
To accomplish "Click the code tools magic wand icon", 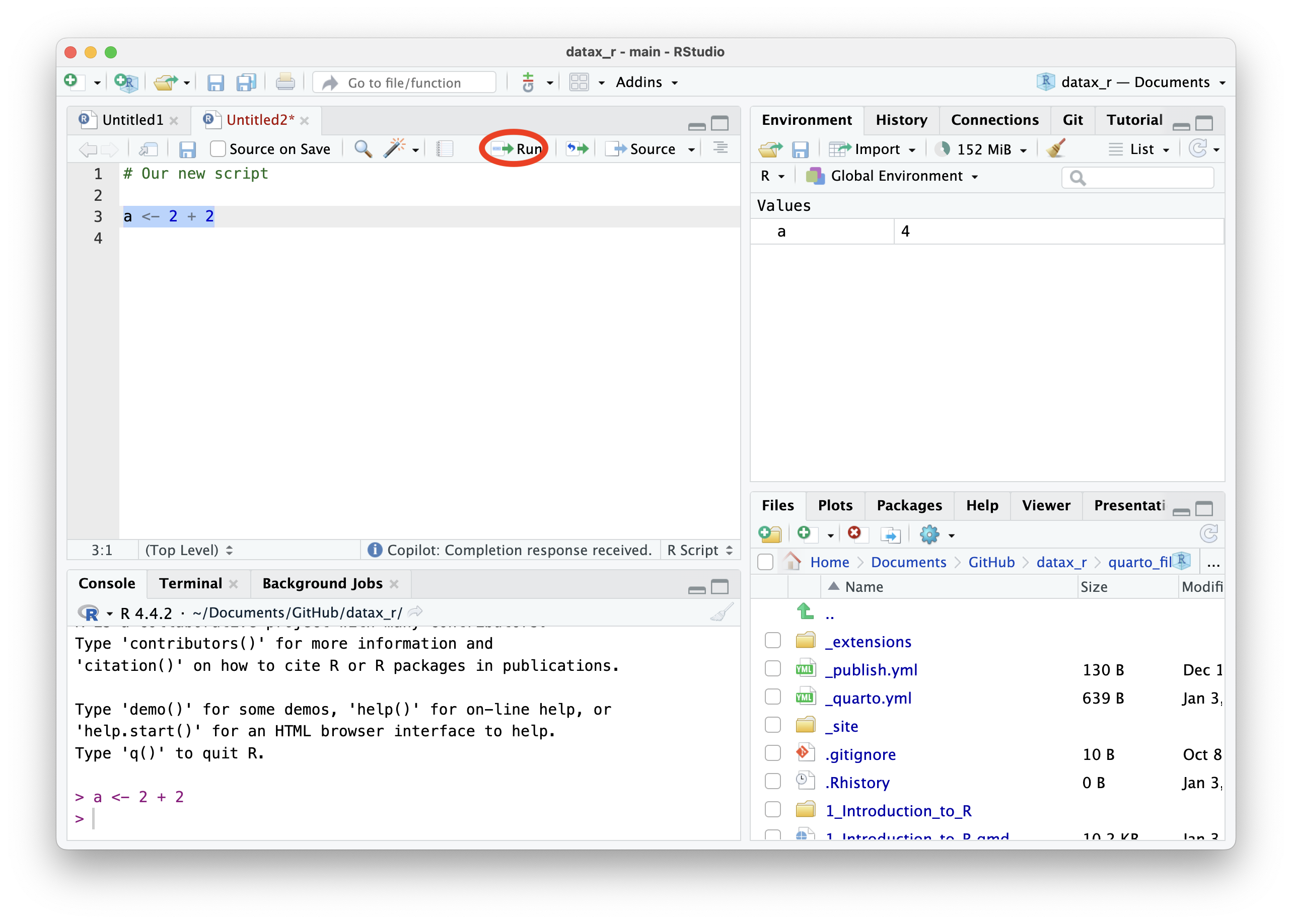I will point(394,148).
